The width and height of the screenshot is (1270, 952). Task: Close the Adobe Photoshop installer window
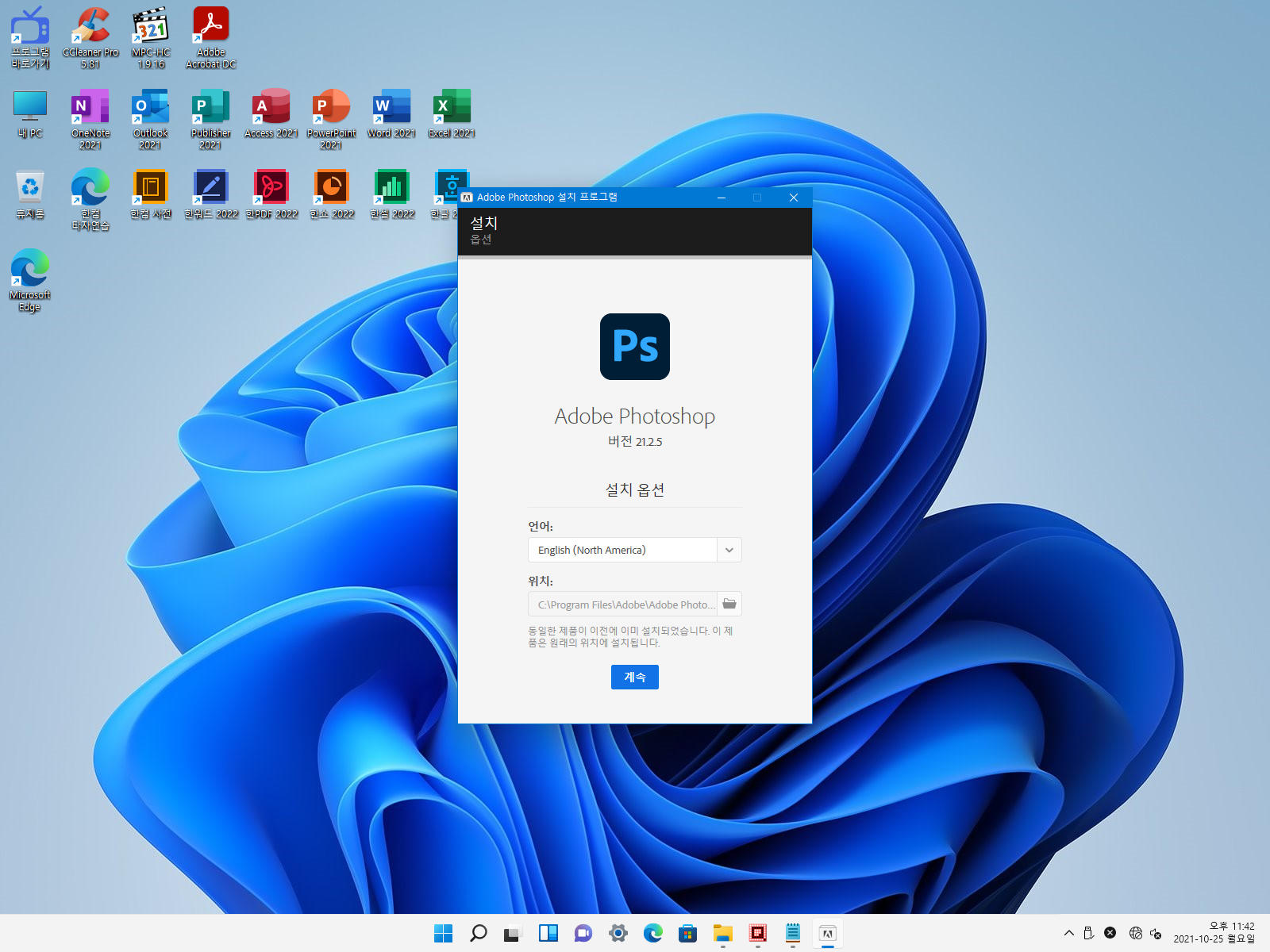[794, 198]
